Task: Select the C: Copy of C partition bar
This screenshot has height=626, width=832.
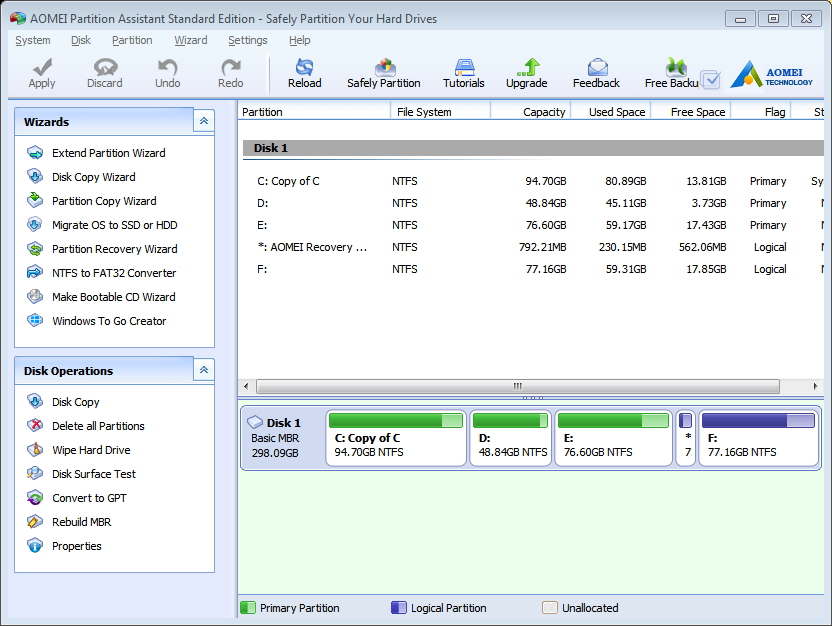Action: (x=396, y=438)
